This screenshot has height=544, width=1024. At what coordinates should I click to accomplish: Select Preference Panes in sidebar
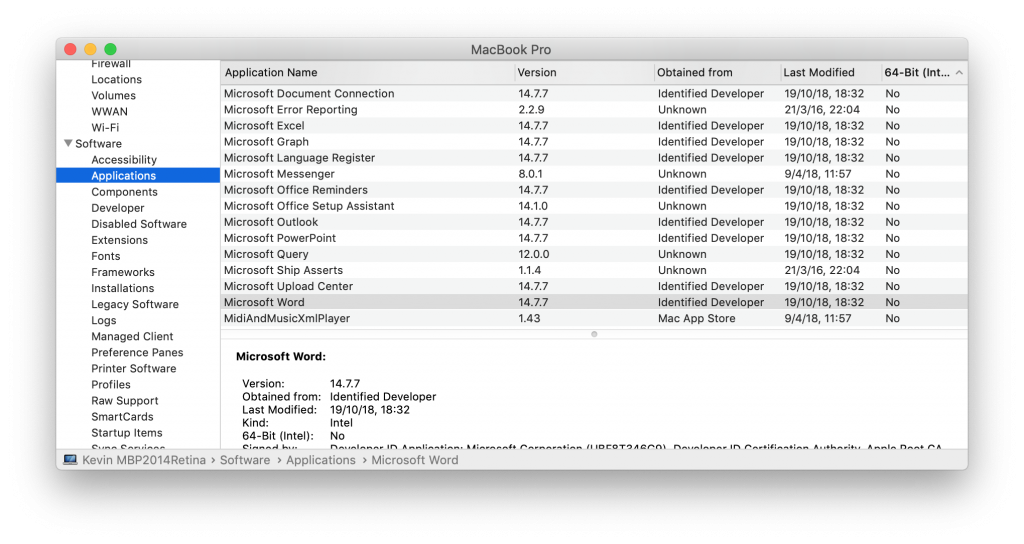pyautogui.click(x=137, y=352)
